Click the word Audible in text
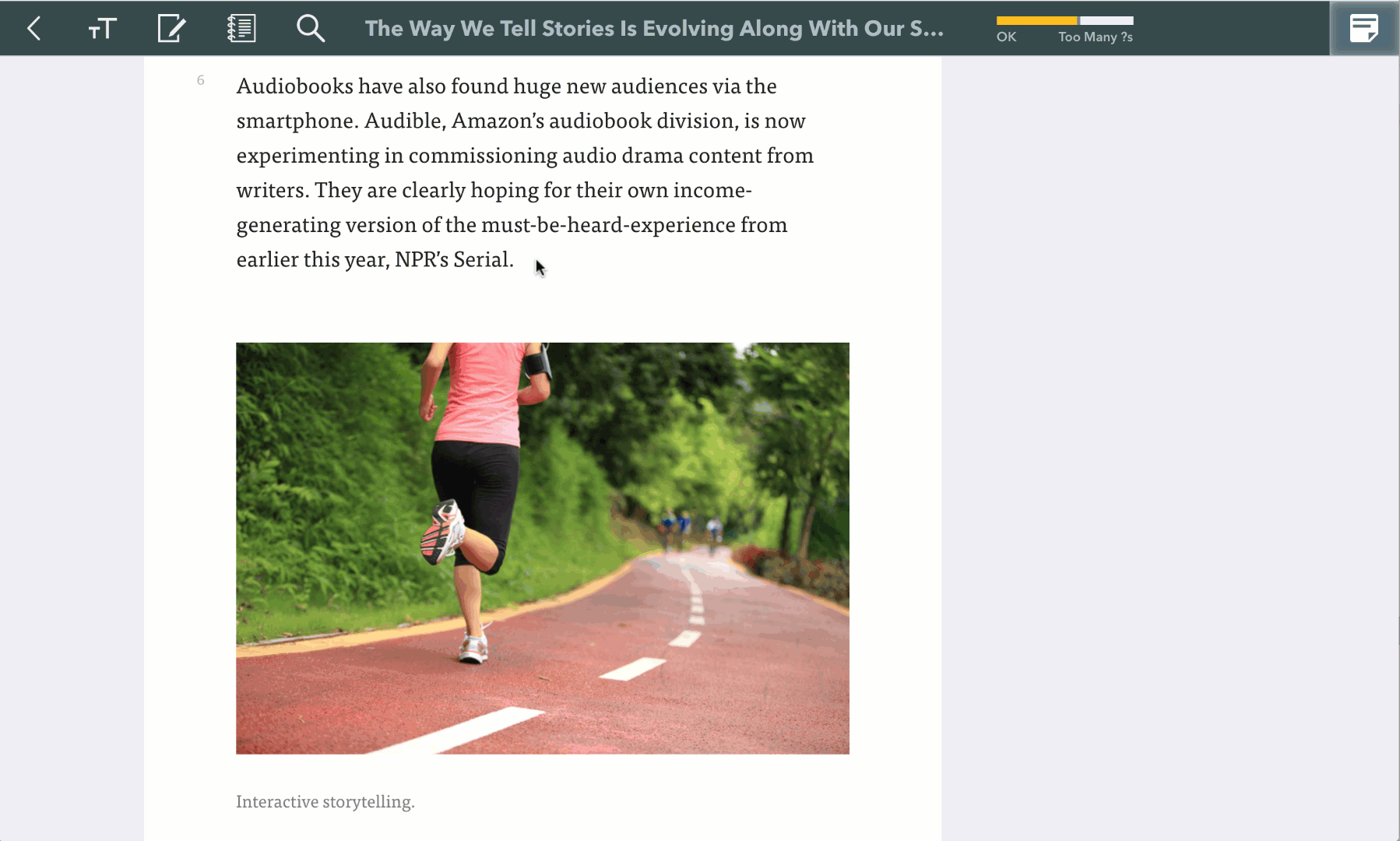 point(405,121)
